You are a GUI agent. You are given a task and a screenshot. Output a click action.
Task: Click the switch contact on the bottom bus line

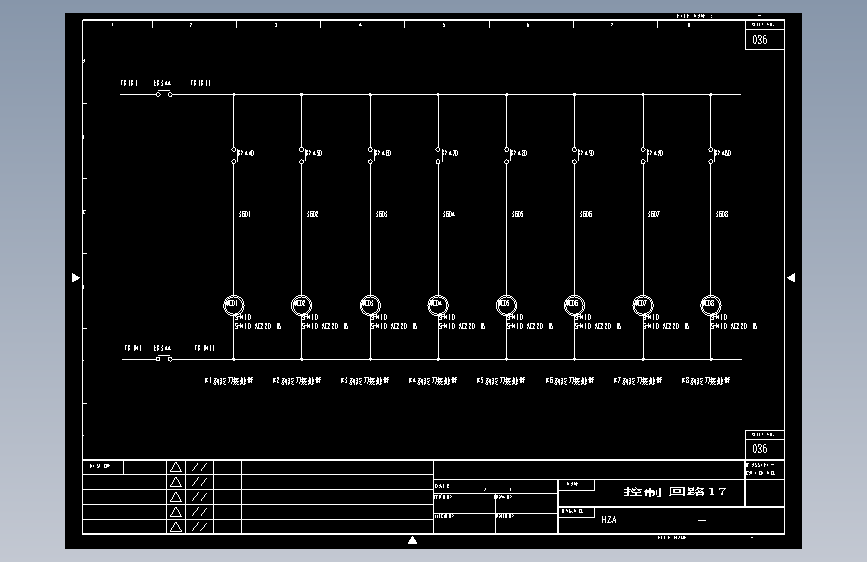point(164,358)
